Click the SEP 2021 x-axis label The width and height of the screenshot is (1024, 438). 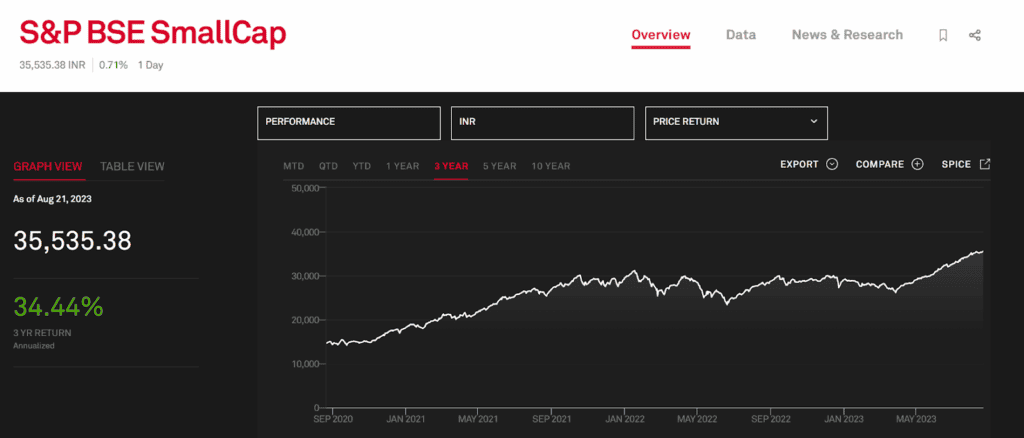(552, 418)
